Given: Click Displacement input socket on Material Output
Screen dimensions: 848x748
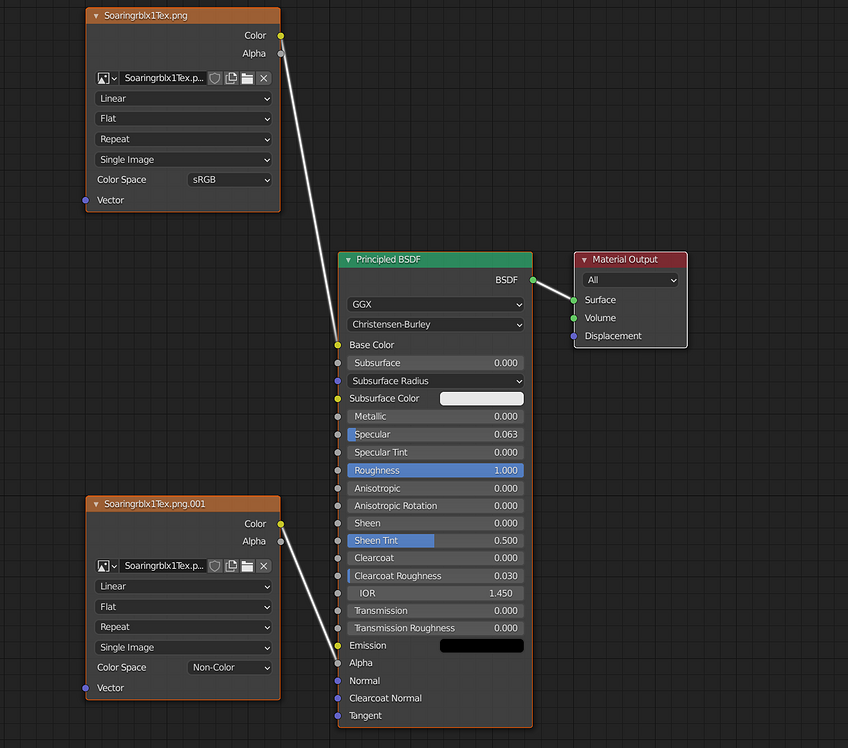Looking at the screenshot, I should click(x=574, y=336).
